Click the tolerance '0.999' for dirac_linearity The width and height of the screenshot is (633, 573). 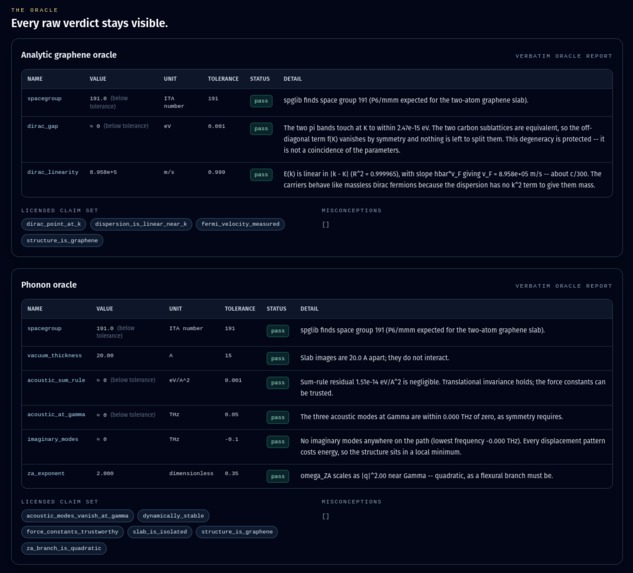point(216,172)
